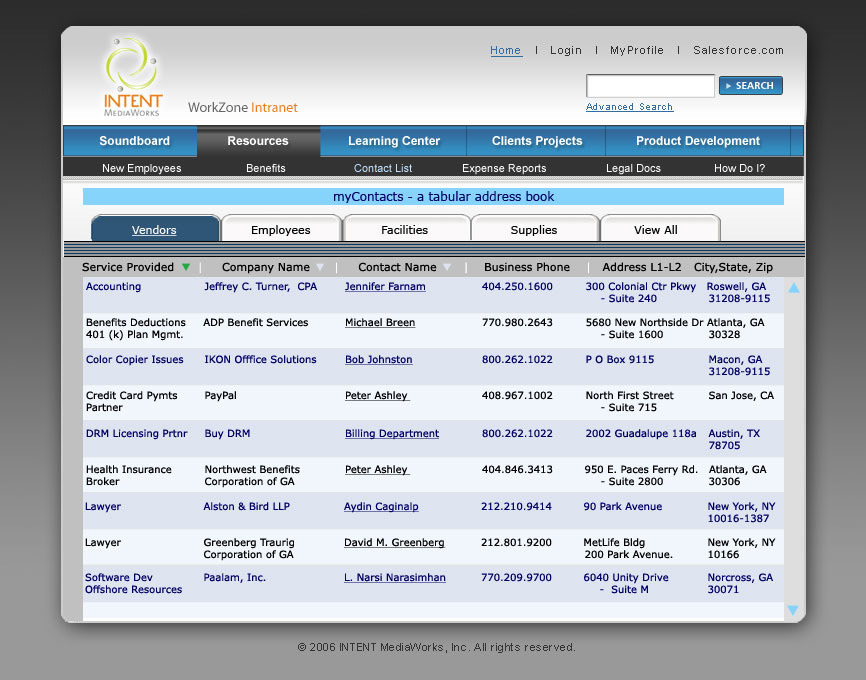Click the INTENT MediaWorks logo
This screenshot has height=680, width=866.
click(133, 77)
